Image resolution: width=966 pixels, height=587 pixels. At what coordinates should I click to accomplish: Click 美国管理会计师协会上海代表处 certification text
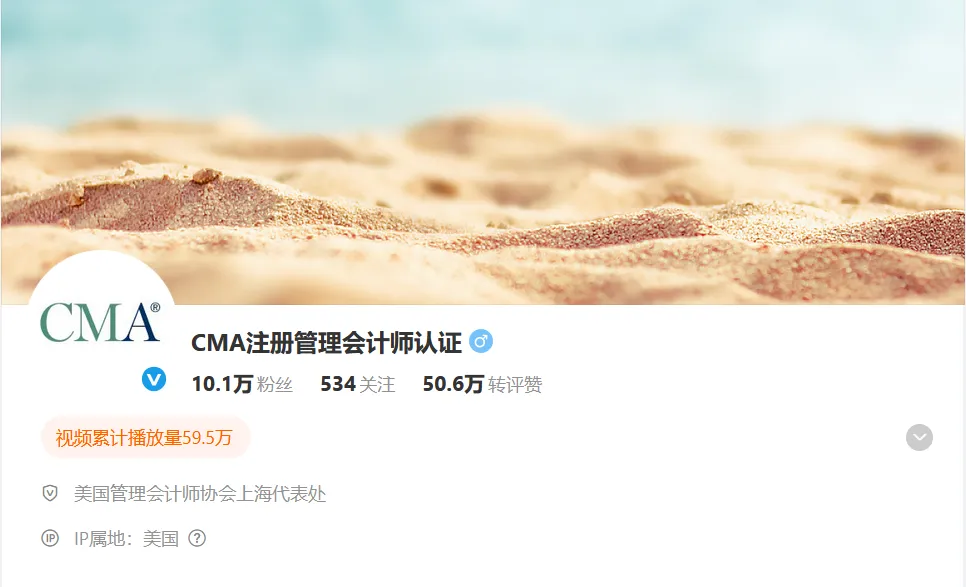(200, 494)
